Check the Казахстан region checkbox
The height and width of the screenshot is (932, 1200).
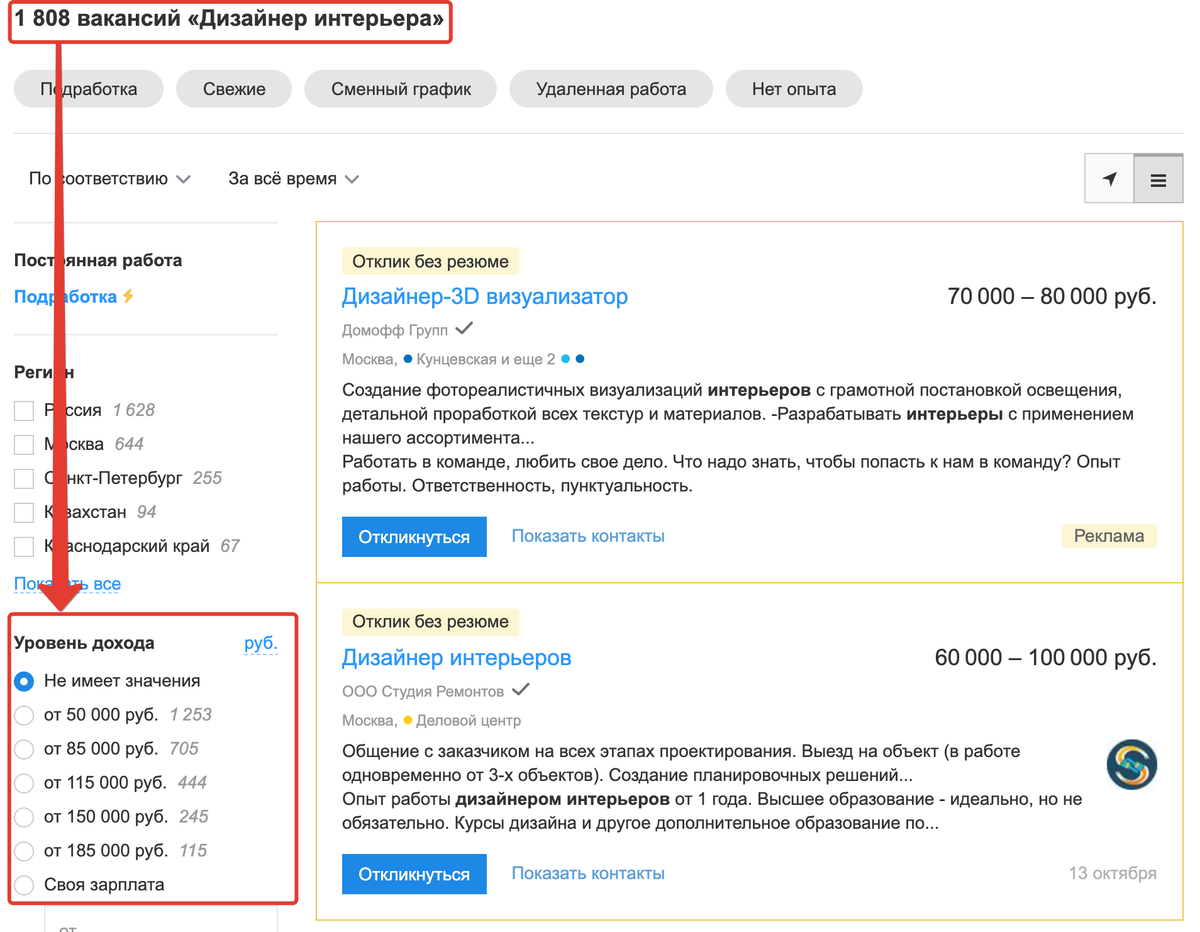click(24, 512)
